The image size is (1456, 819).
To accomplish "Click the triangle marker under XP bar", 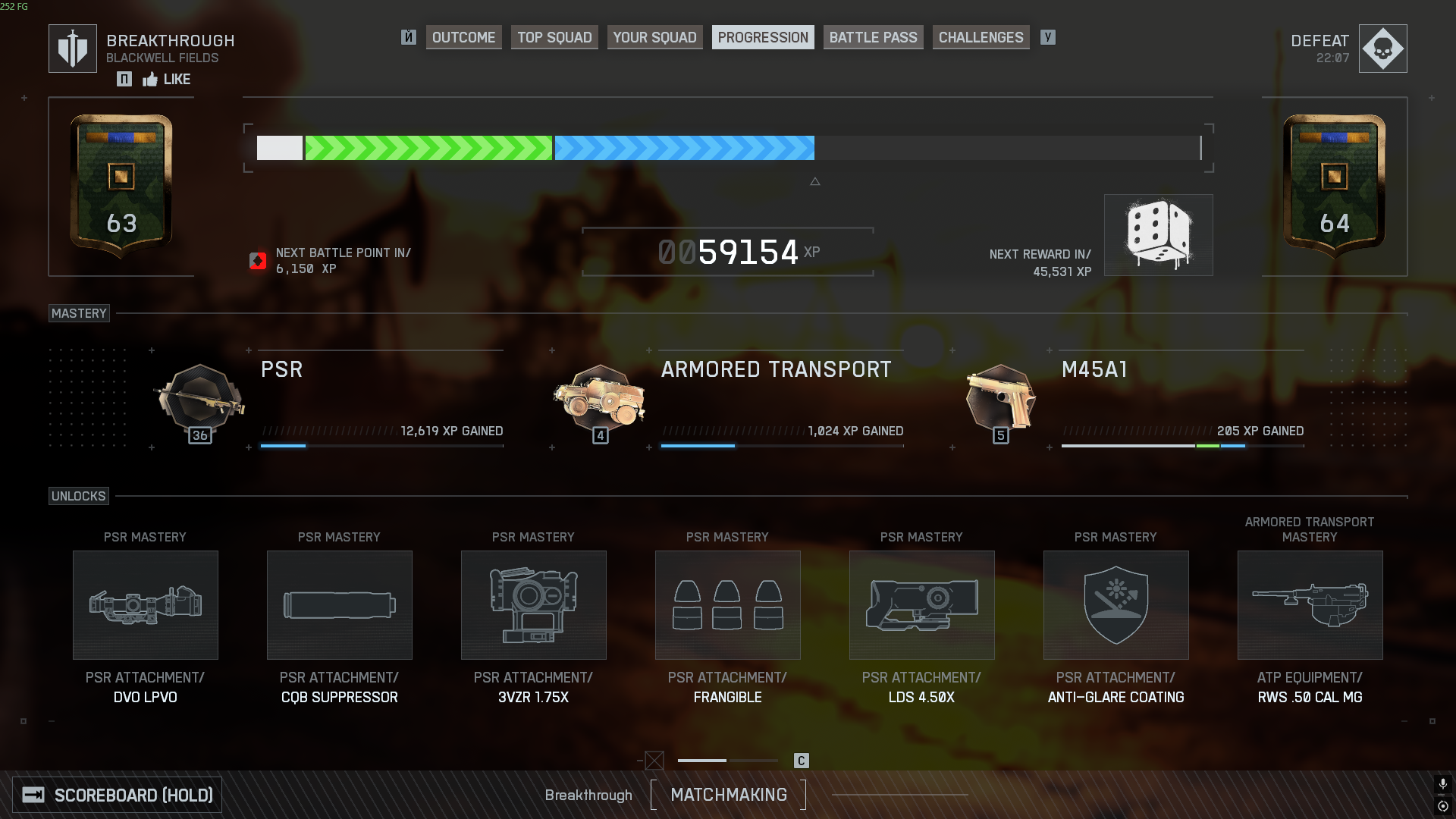I will pos(815,181).
